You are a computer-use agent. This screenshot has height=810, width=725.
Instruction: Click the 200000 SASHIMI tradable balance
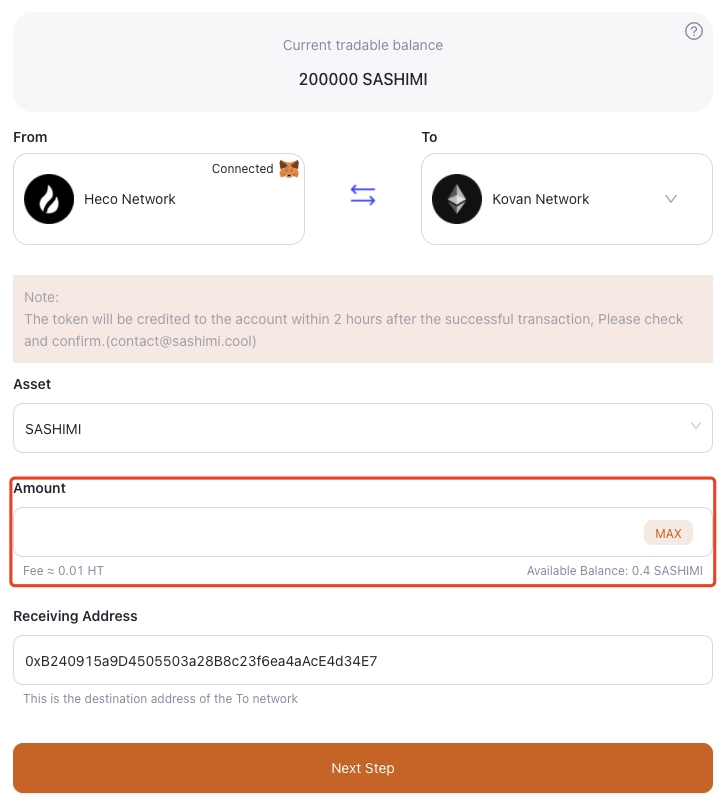[363, 79]
